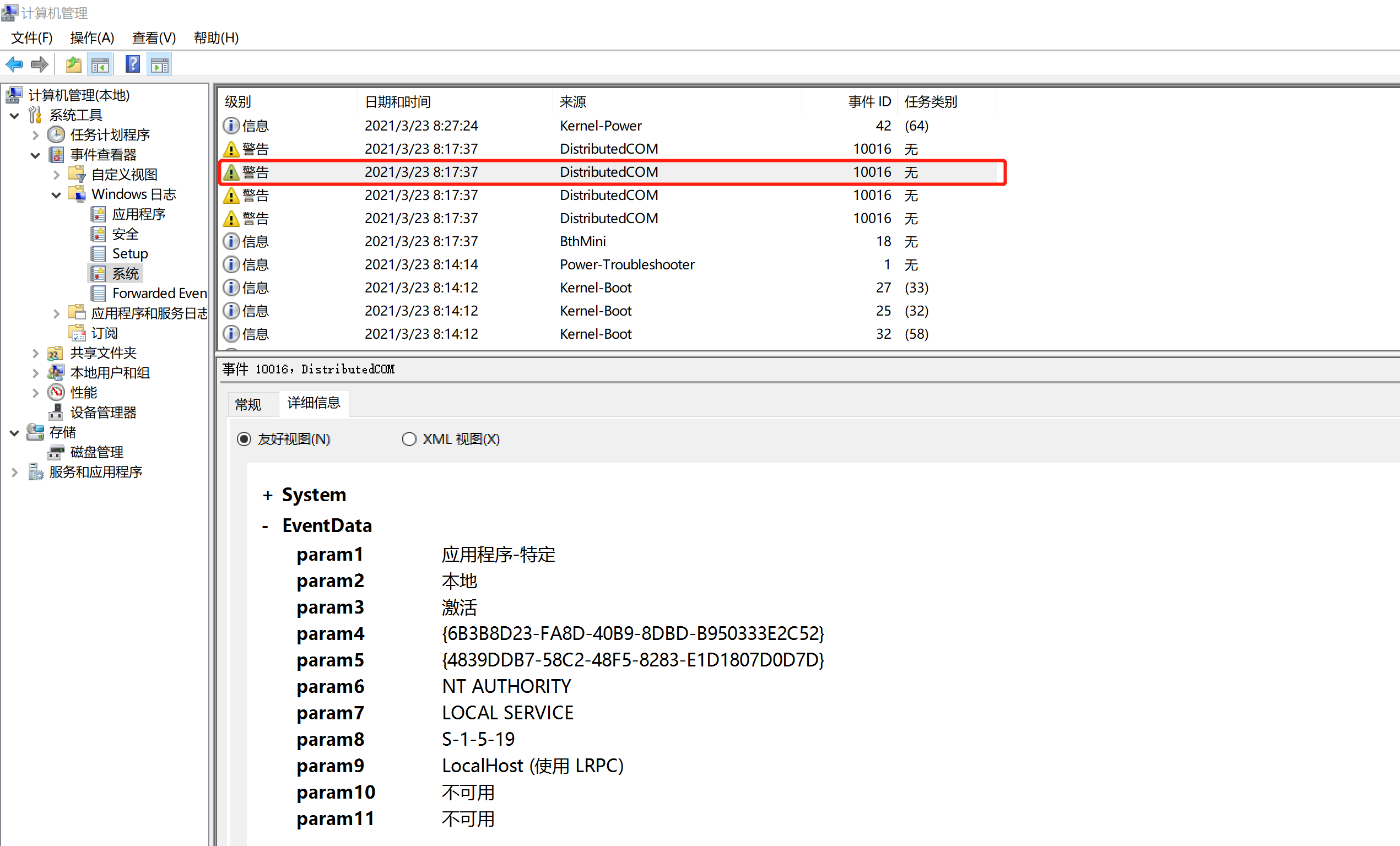Click the Forward arrow toolbar icon
The height and width of the screenshot is (846, 1400).
pyautogui.click(x=39, y=65)
